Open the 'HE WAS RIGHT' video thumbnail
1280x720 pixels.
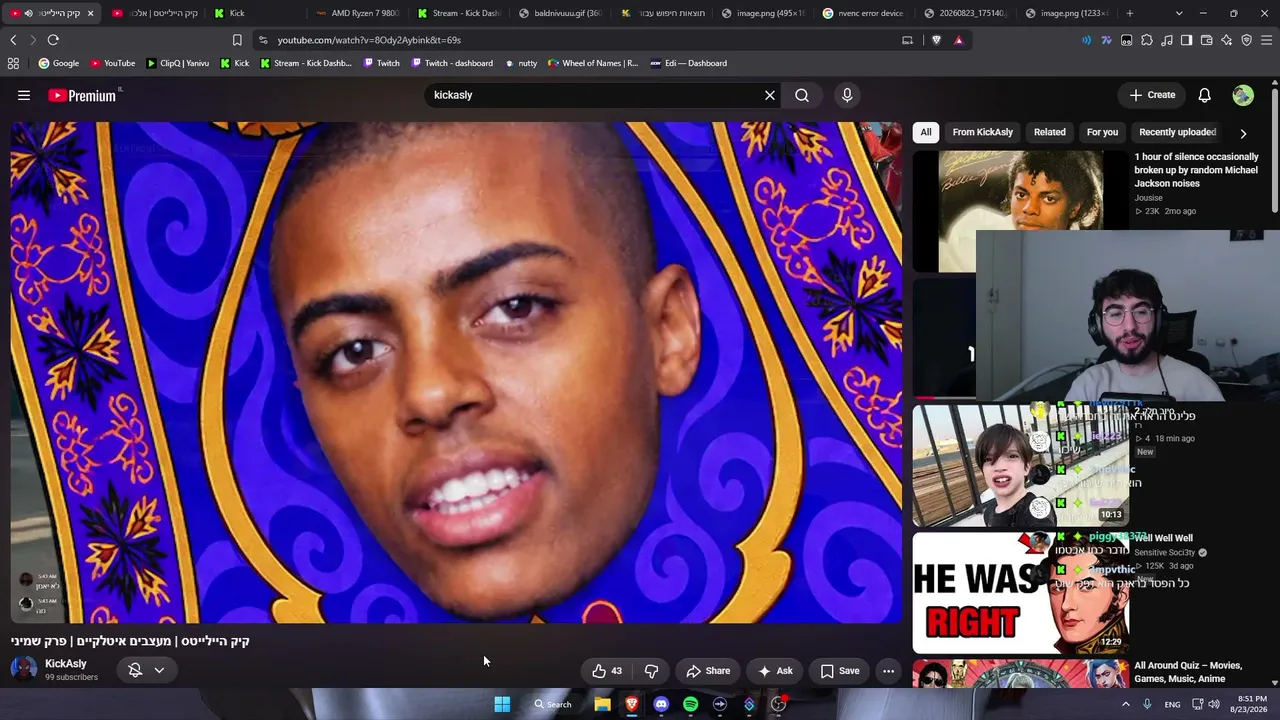click(x=1020, y=592)
